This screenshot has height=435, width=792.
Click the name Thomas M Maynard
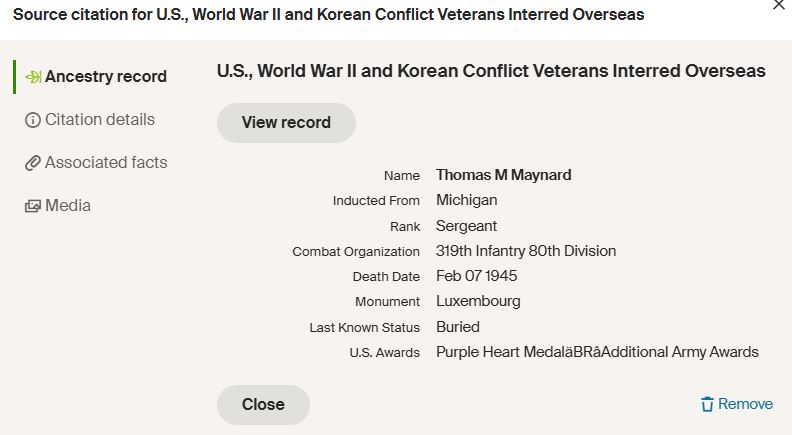pos(504,175)
